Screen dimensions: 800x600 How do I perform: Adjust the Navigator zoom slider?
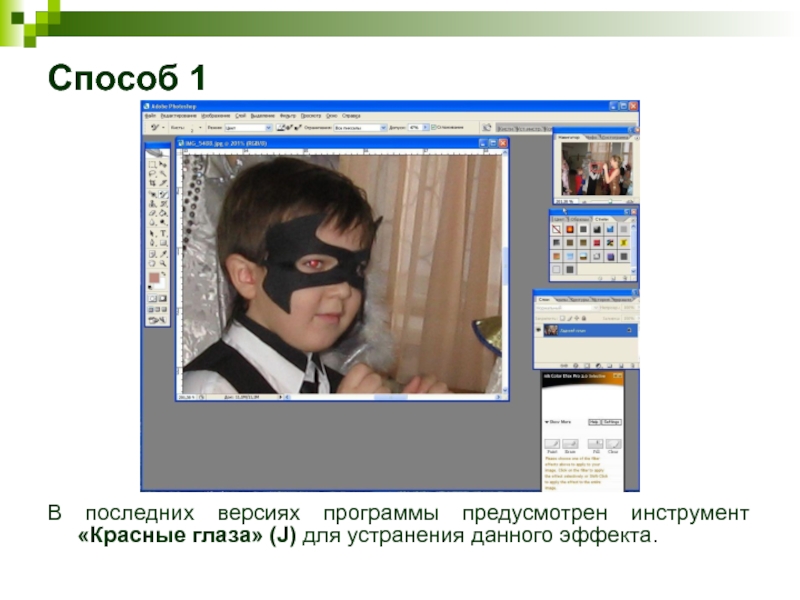(x=610, y=201)
